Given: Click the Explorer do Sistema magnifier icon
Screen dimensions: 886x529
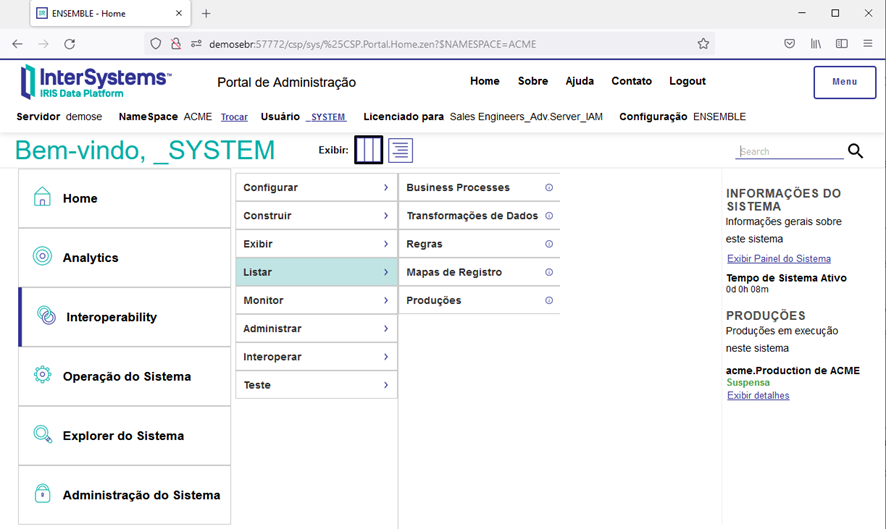Looking at the screenshot, I should (x=43, y=434).
